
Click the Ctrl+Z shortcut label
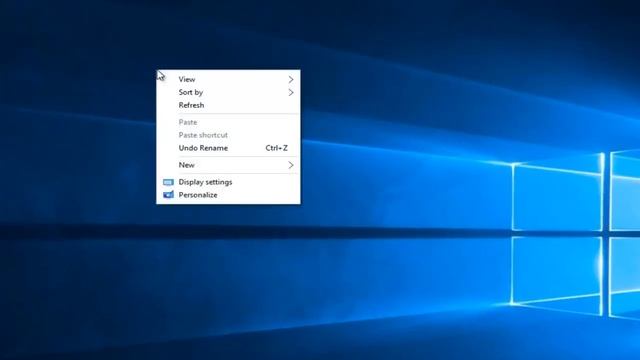276,148
